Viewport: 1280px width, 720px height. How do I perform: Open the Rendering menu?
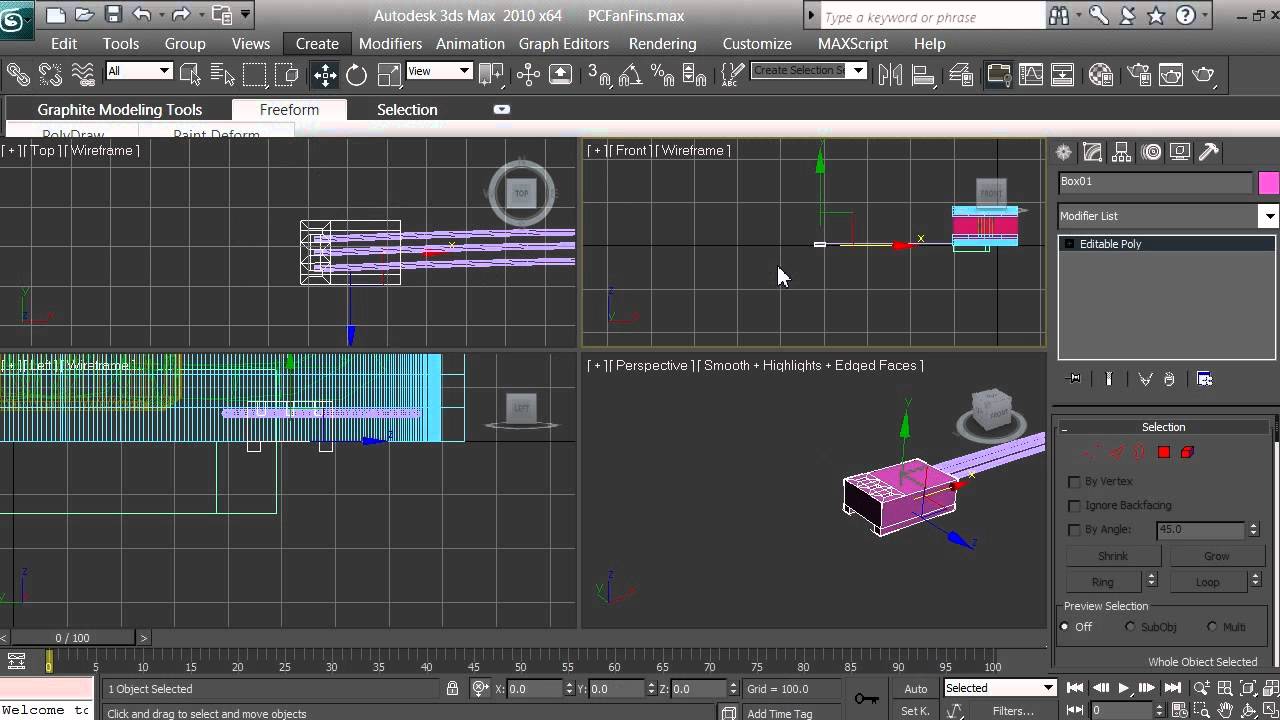(x=662, y=44)
